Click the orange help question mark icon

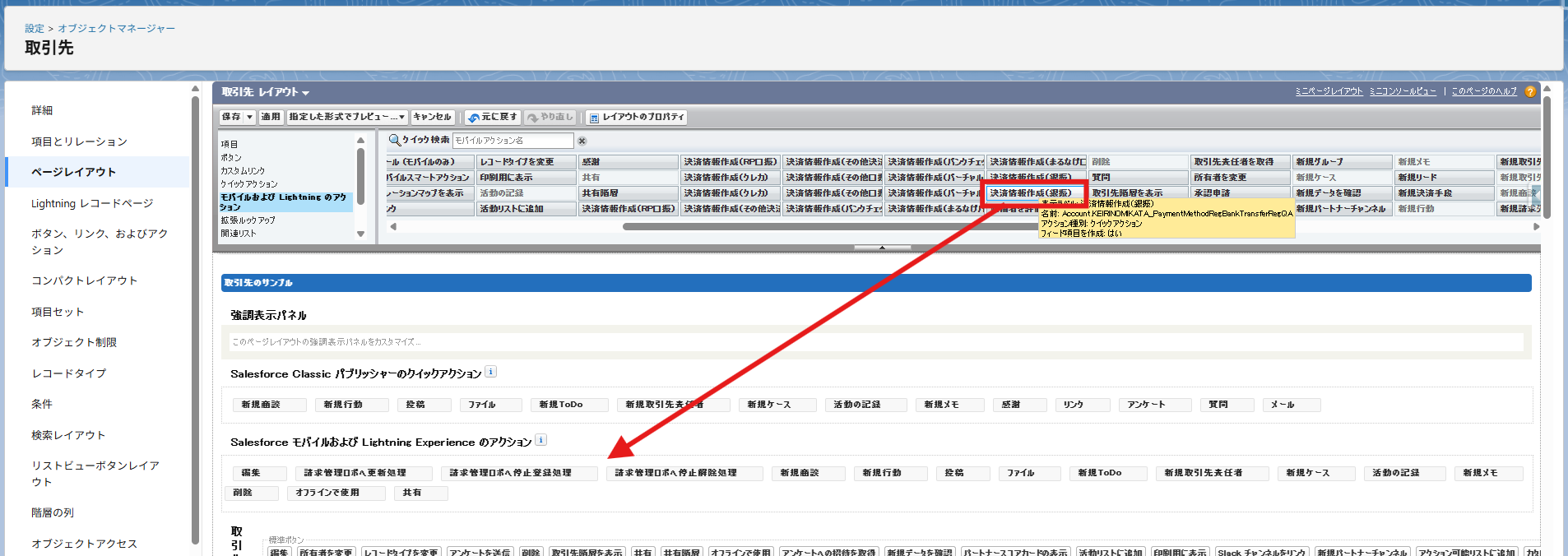coord(1530,92)
